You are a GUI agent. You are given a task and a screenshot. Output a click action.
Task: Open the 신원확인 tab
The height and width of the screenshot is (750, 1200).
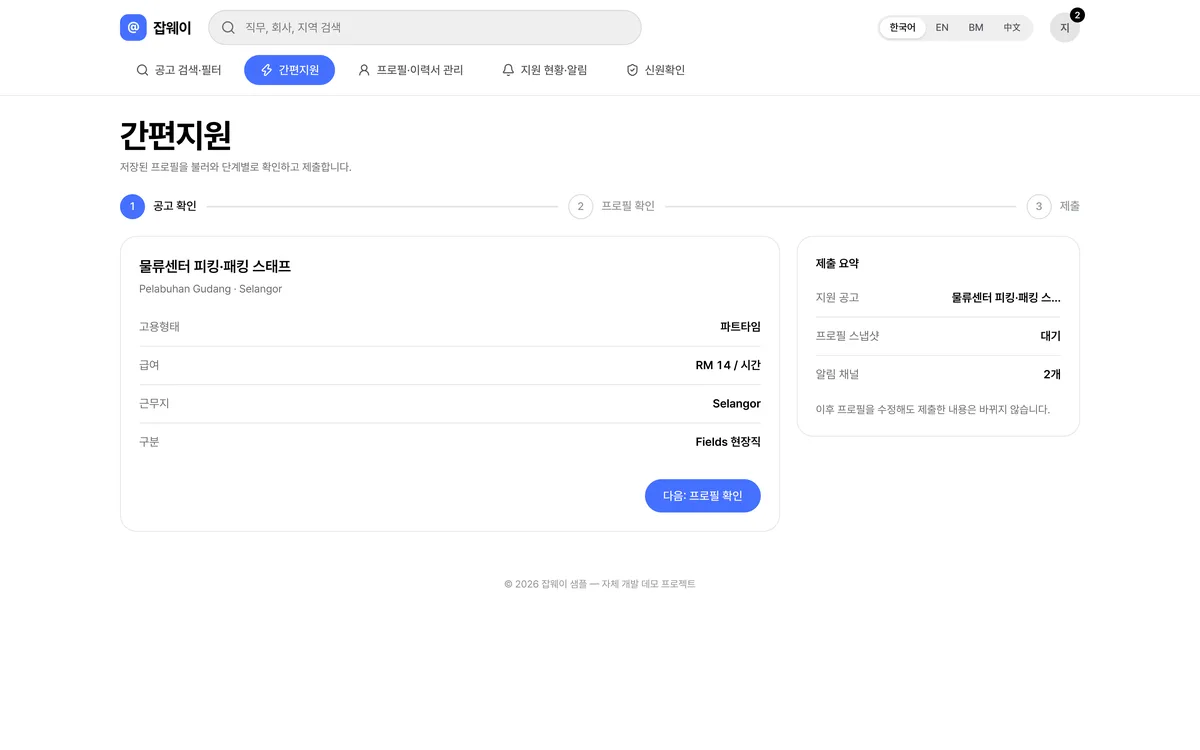click(655, 70)
